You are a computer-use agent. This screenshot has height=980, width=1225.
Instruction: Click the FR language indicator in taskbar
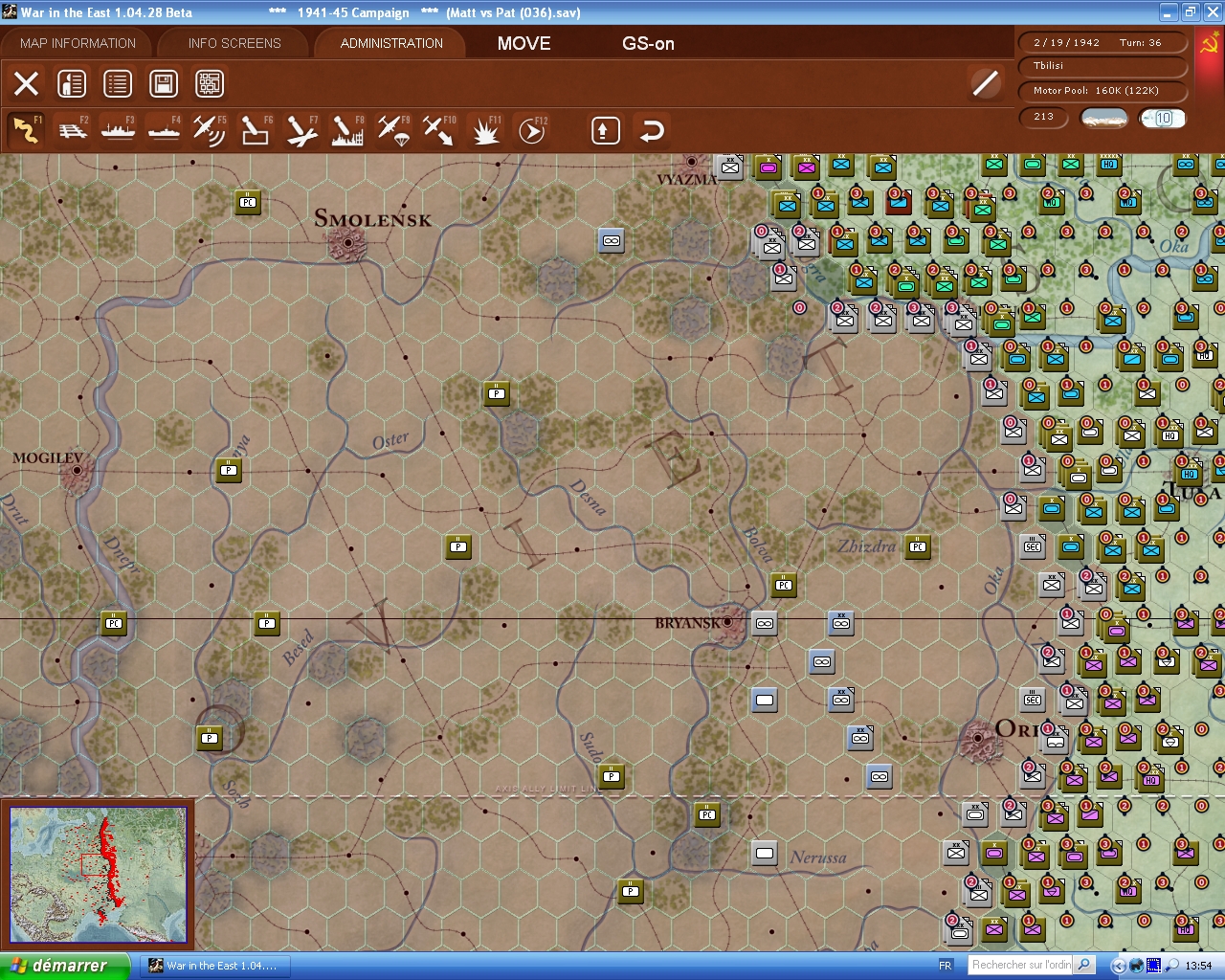point(946,966)
